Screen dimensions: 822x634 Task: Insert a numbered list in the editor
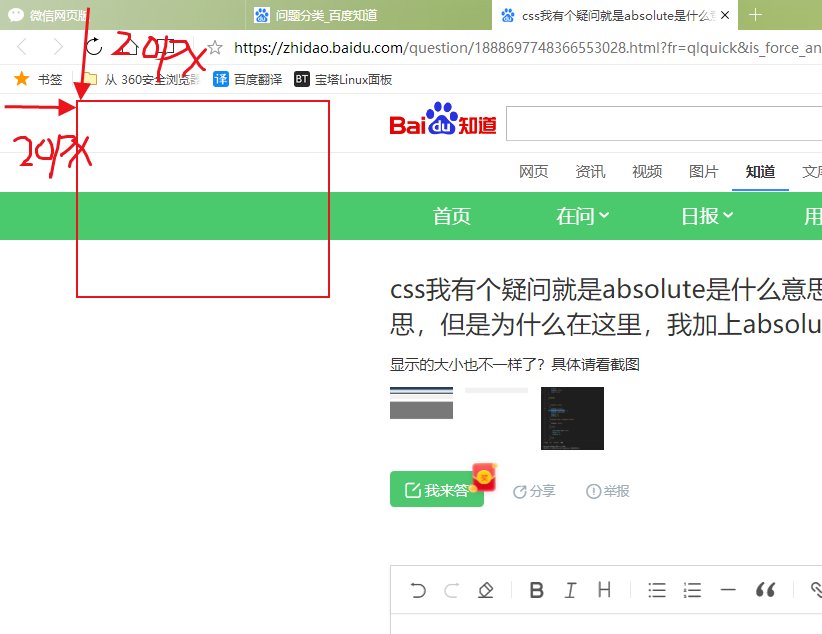[692, 590]
